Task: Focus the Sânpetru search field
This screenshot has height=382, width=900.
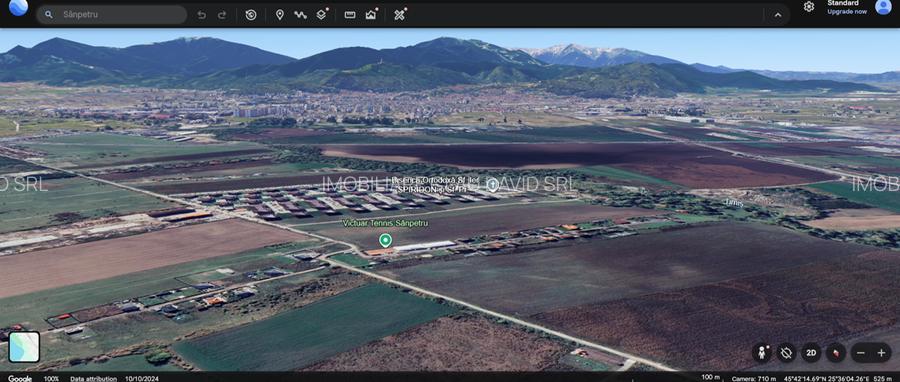Action: tap(112, 14)
